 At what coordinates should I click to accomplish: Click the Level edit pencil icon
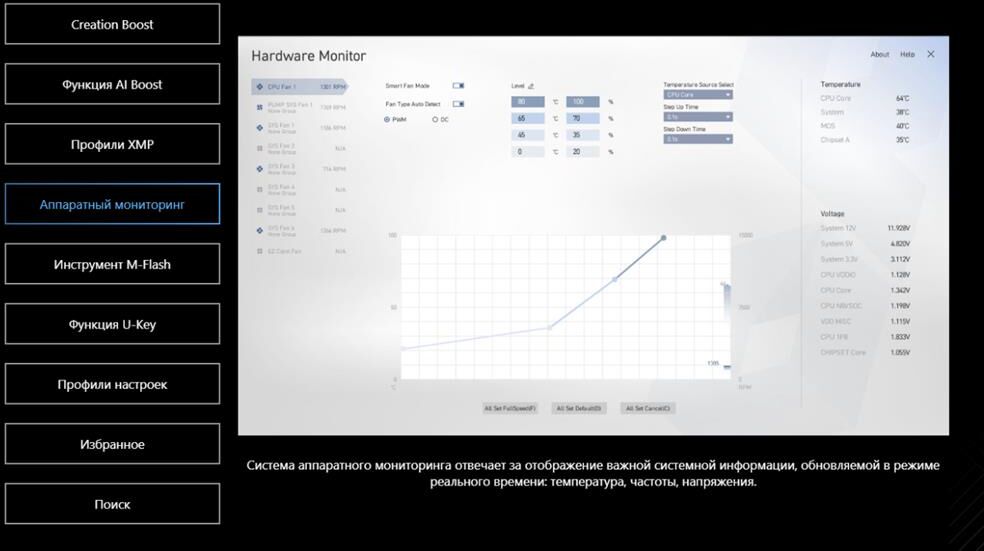click(531, 86)
